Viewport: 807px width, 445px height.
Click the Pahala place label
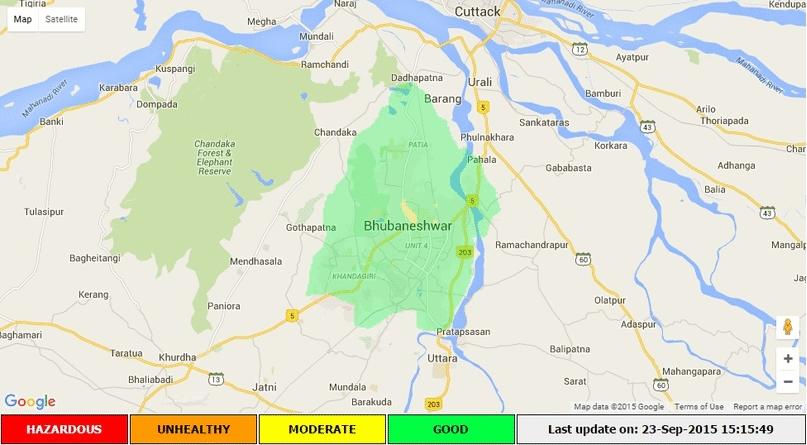tap(482, 160)
